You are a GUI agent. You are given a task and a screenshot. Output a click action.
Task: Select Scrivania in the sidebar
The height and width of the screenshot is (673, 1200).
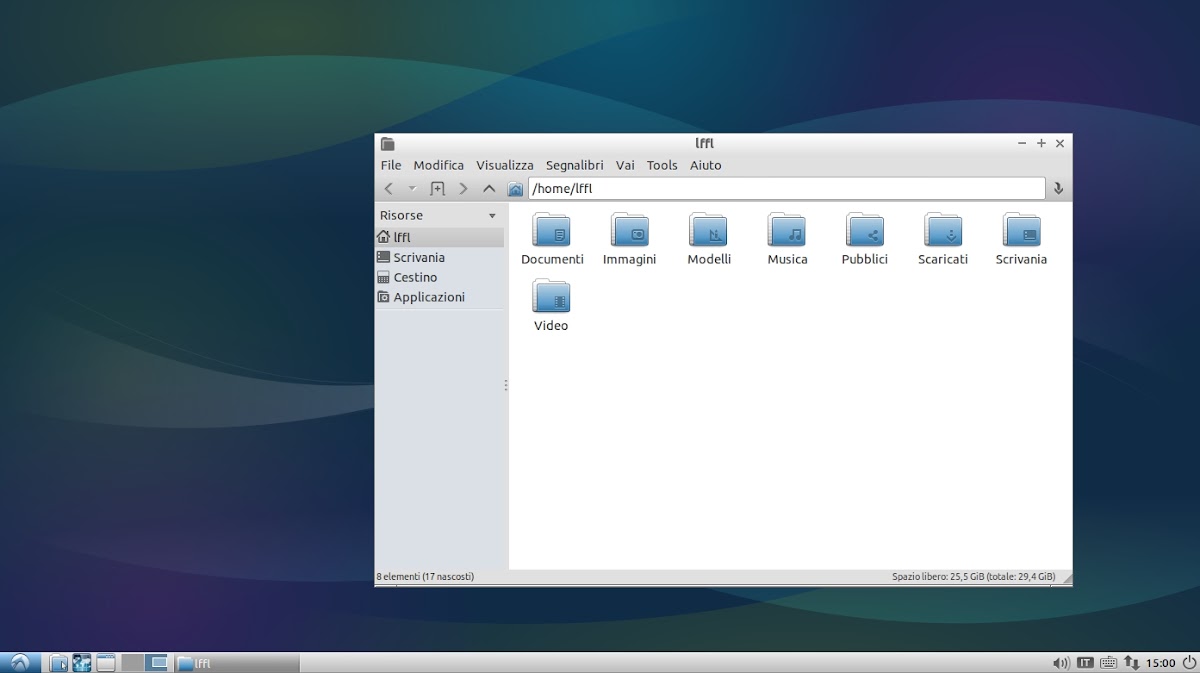(x=440, y=258)
